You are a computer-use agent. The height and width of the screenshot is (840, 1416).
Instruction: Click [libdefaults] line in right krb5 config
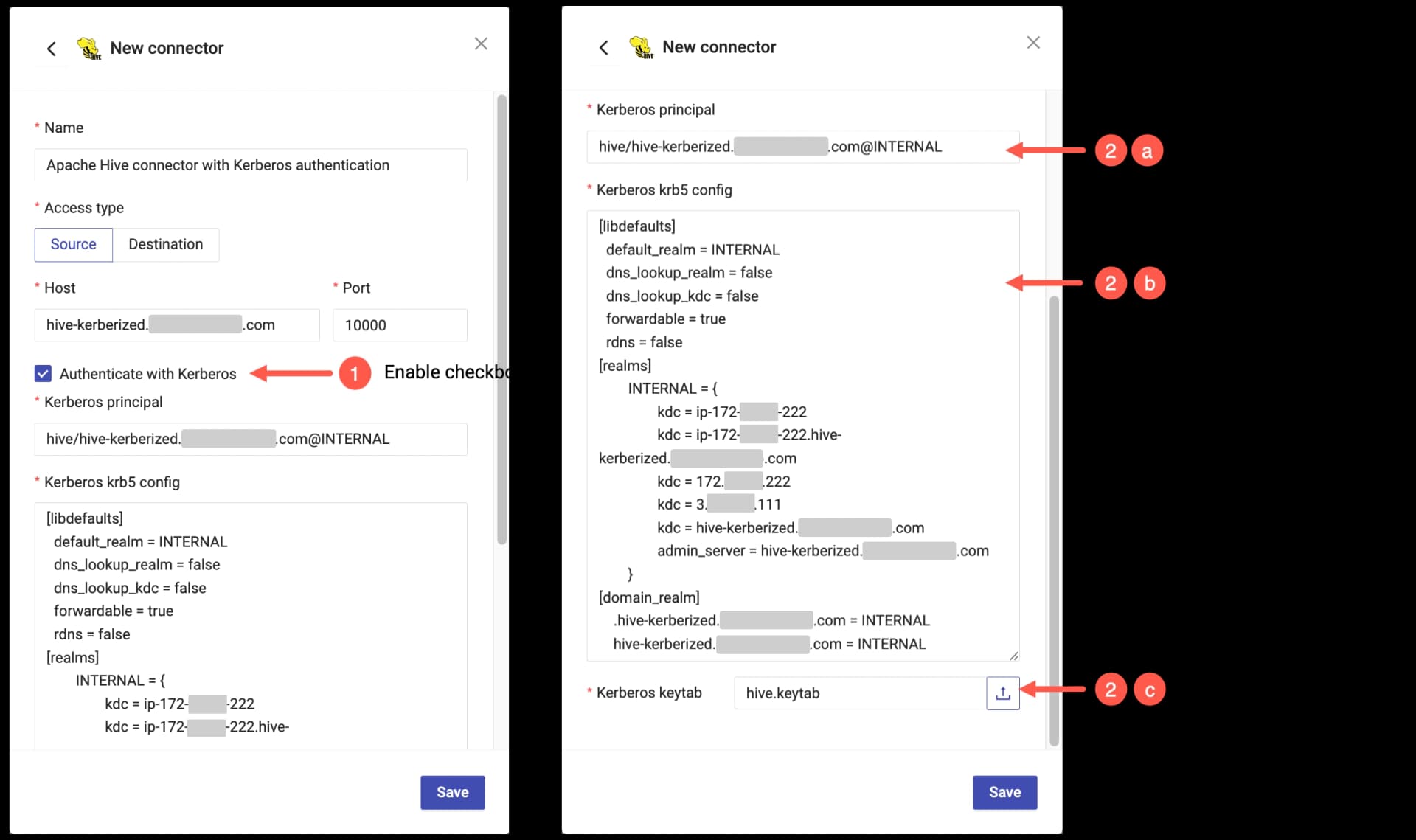pos(637,226)
